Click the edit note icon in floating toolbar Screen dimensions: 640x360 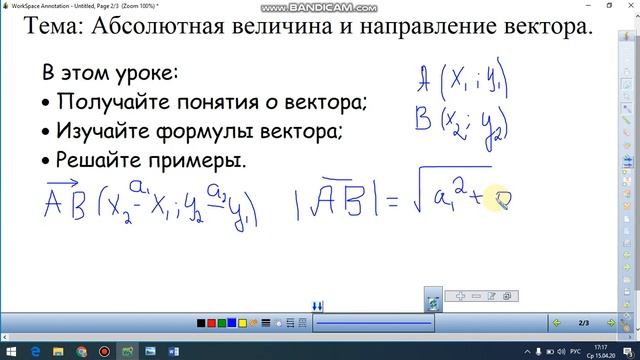pos(491,296)
